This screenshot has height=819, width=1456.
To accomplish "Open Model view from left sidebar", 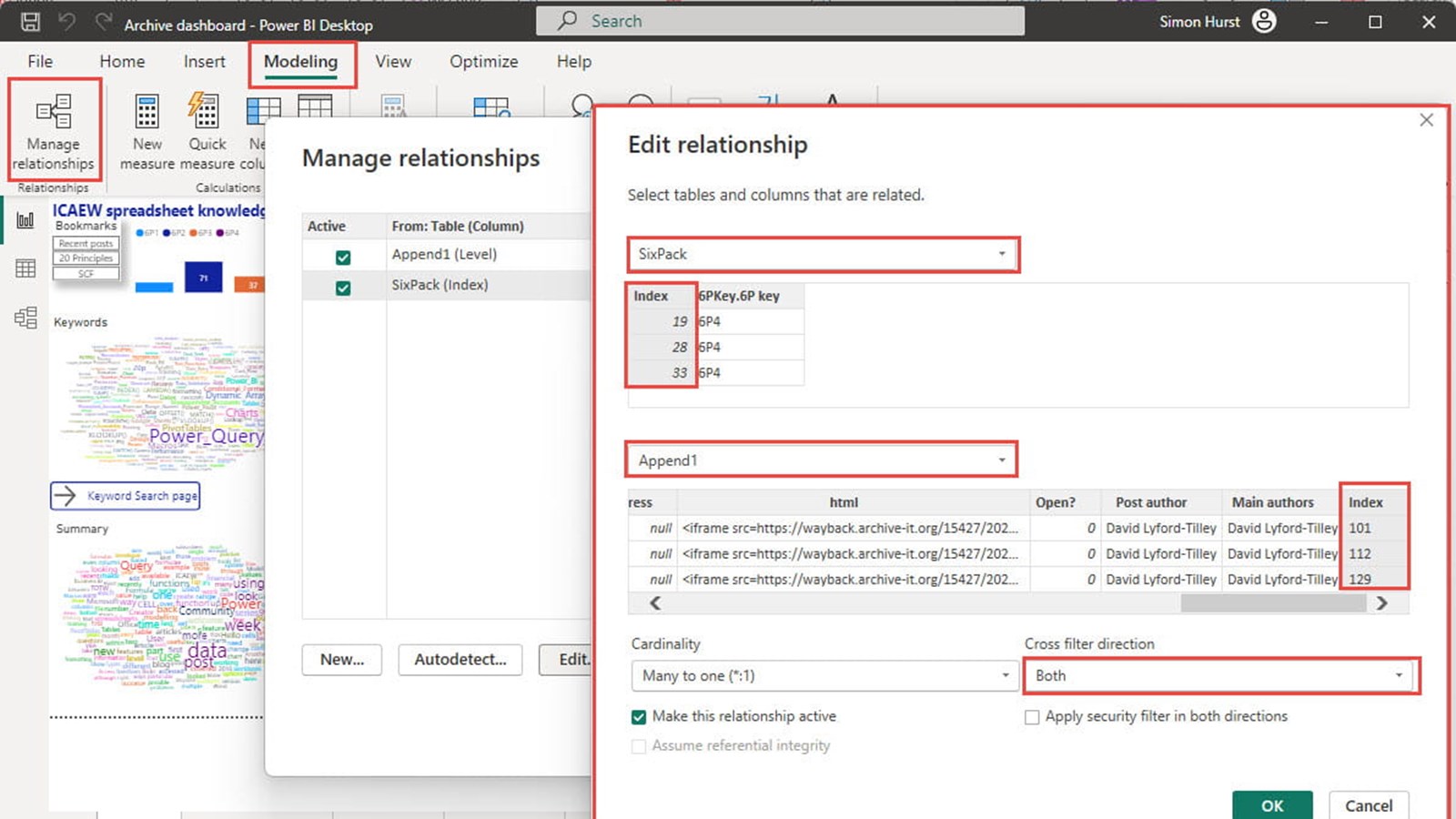I will tap(25, 318).
